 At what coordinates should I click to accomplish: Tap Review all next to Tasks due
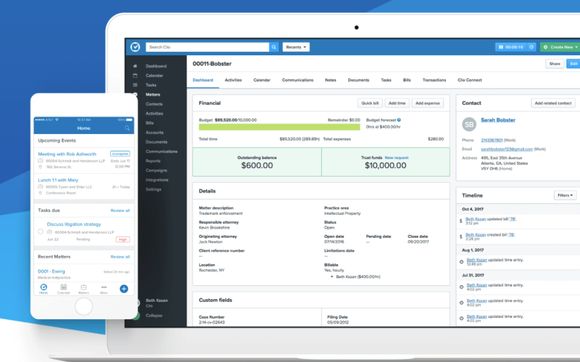[x=120, y=210]
